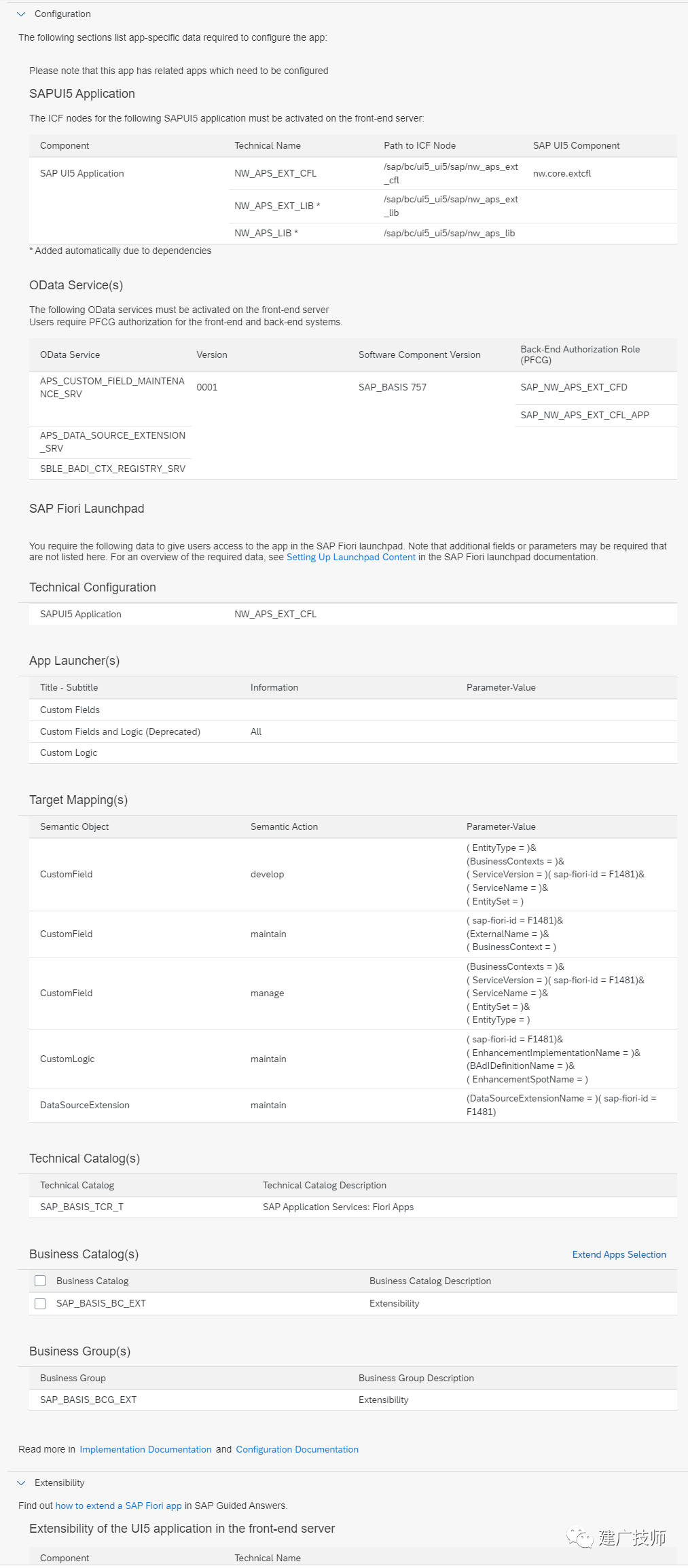The image size is (688, 1568).
Task: Click the /sap/bc/ui5_ui5/sap/nw_aps_lib path cell
Action: (449, 233)
